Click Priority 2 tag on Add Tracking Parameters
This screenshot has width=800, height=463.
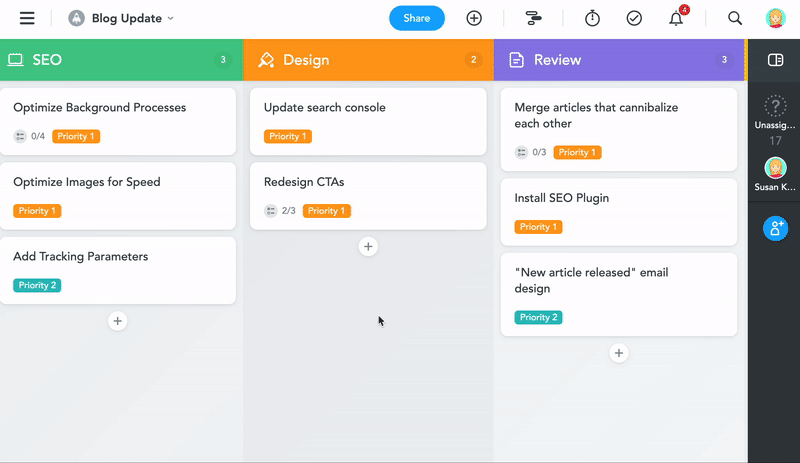click(37, 285)
